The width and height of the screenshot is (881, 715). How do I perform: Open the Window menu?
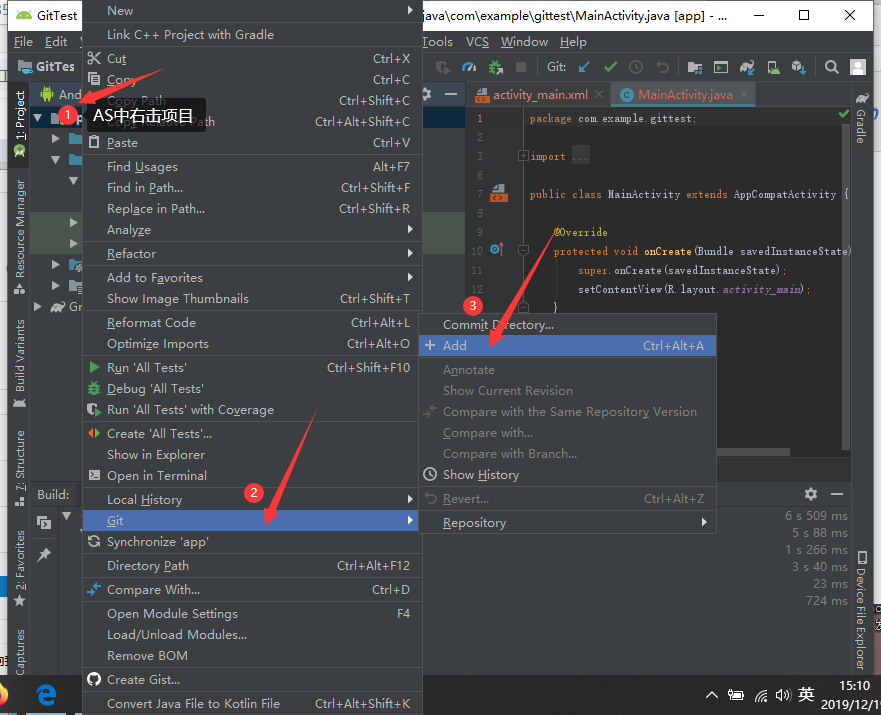524,42
